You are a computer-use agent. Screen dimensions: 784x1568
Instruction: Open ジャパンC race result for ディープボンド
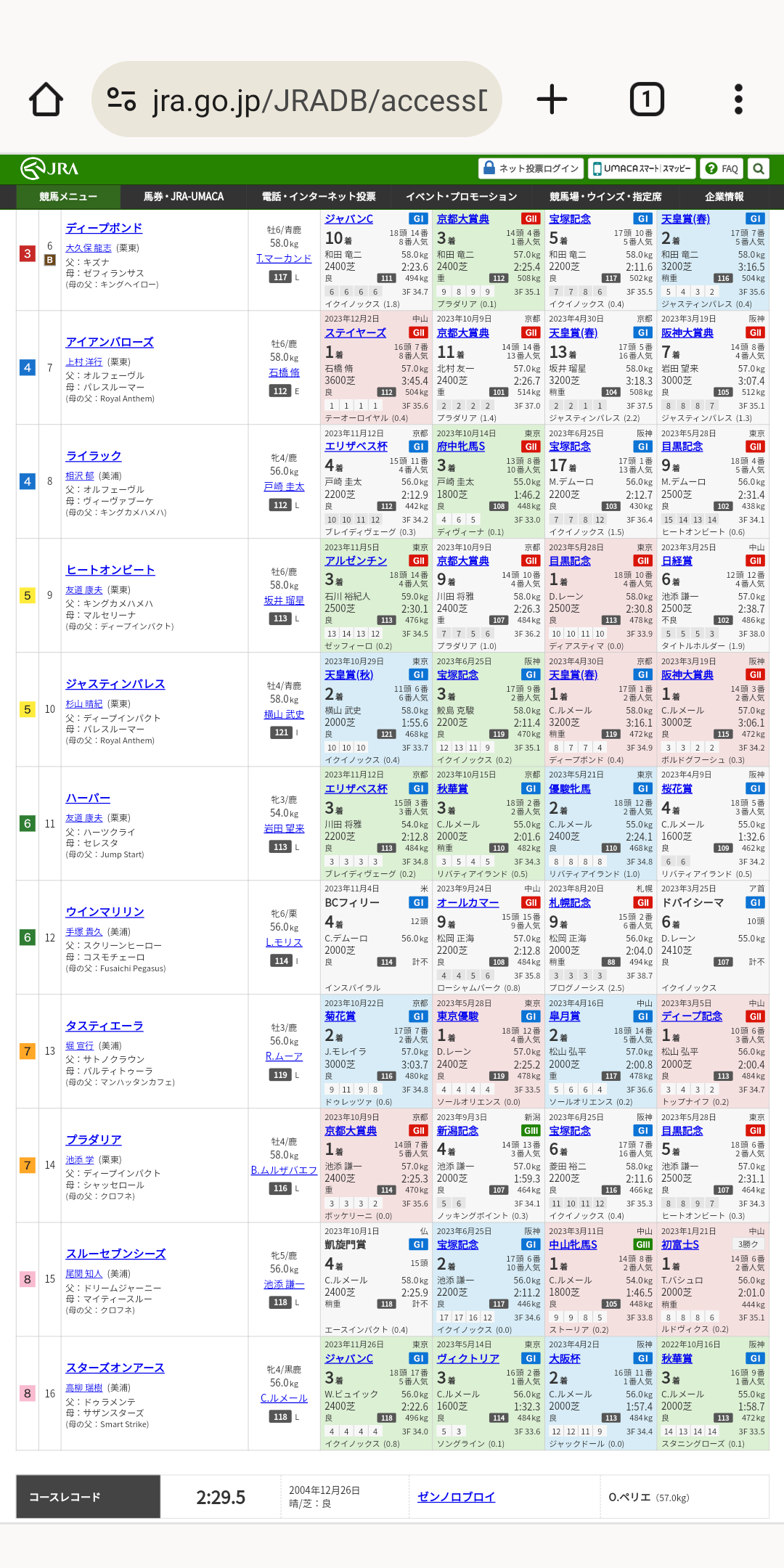(348, 219)
